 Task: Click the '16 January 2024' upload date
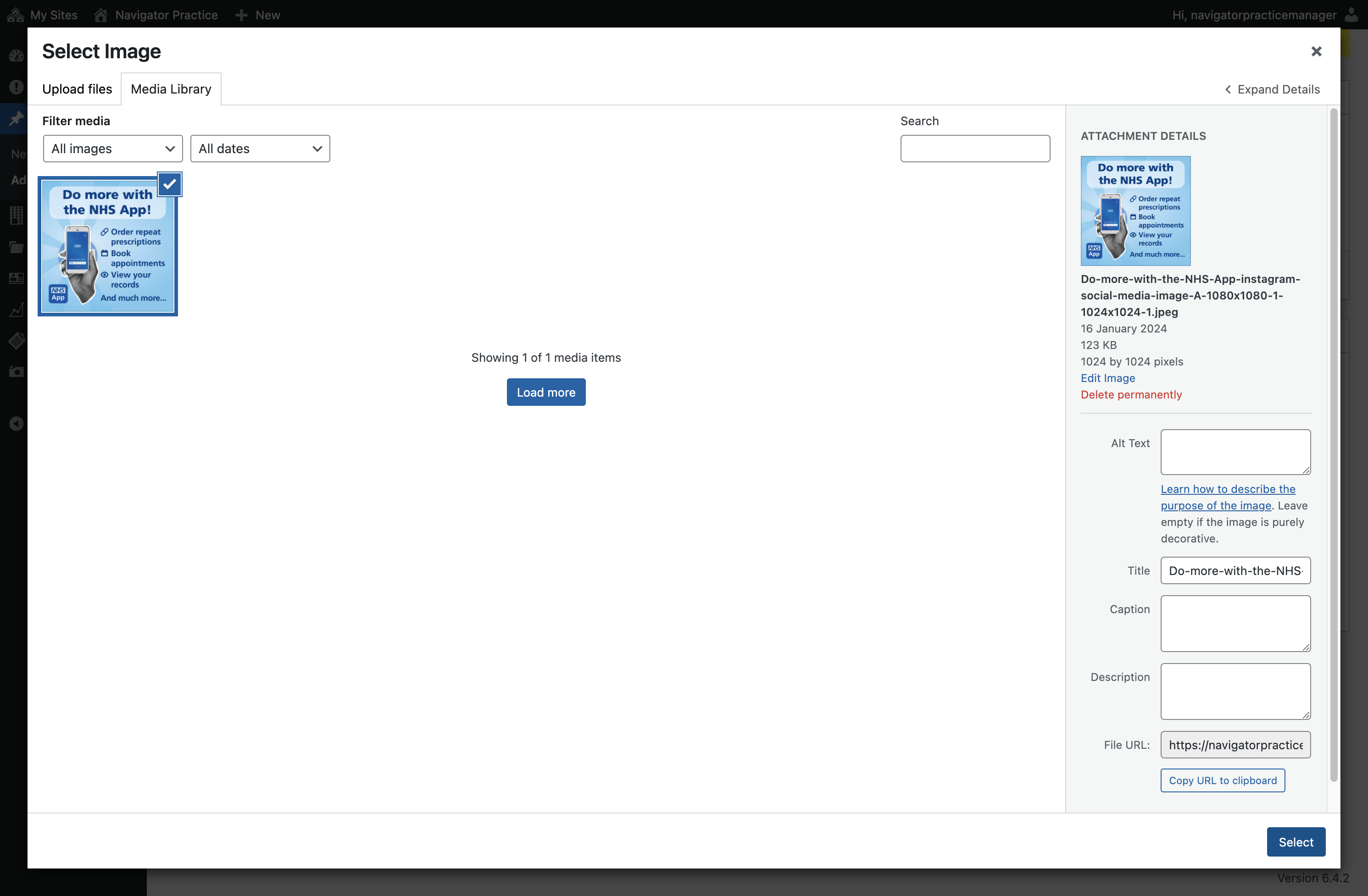click(1124, 328)
